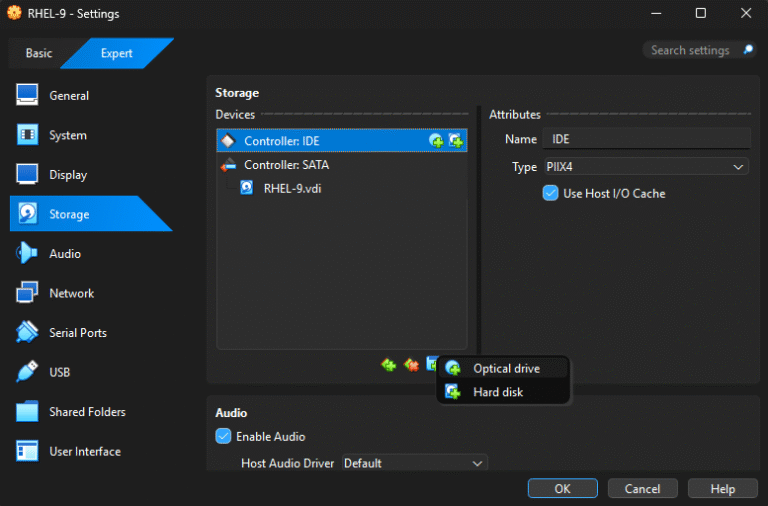Disable the Use Host I/O Cache checkbox
The height and width of the screenshot is (506, 768).
pos(550,193)
